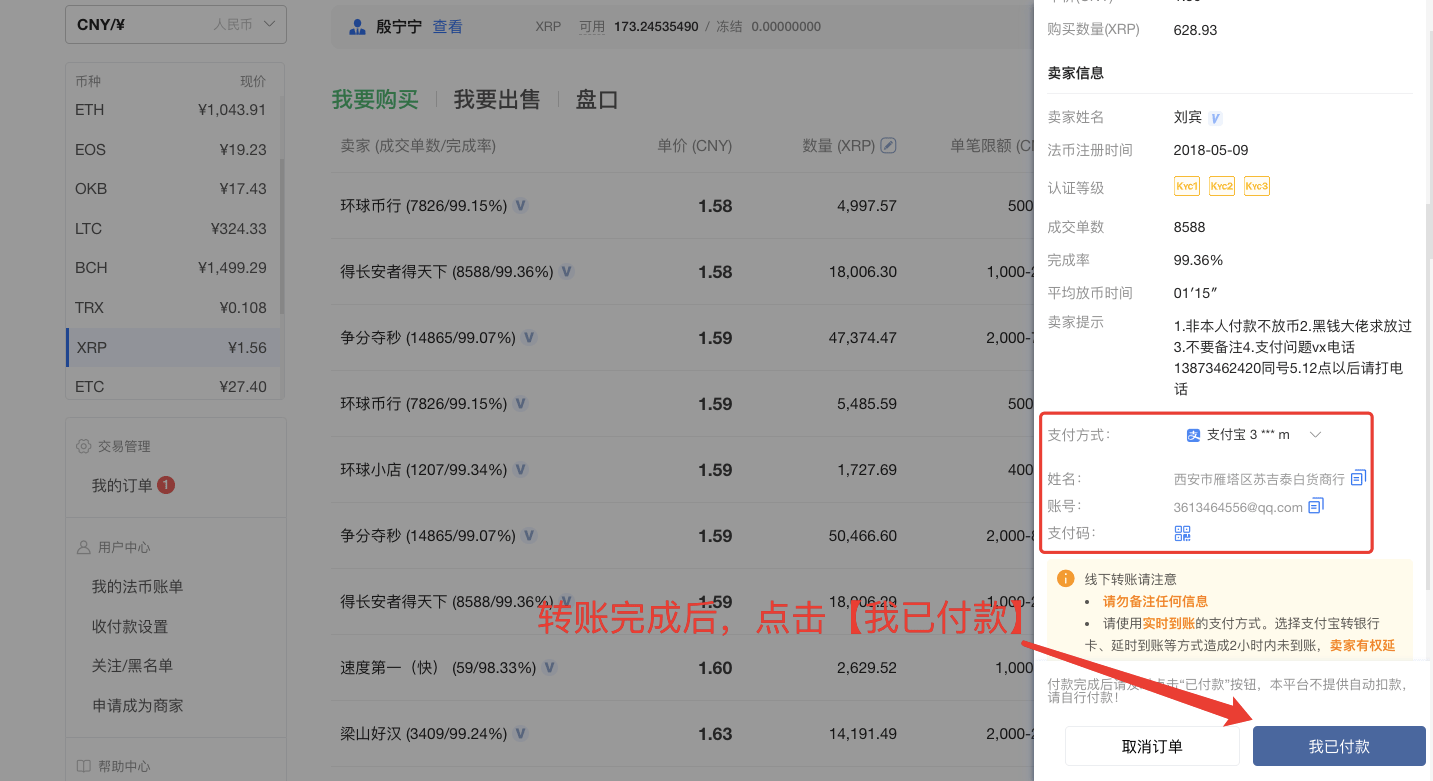The width and height of the screenshot is (1433, 781).
Task: Select BCH in the coin list
Action: (172, 268)
